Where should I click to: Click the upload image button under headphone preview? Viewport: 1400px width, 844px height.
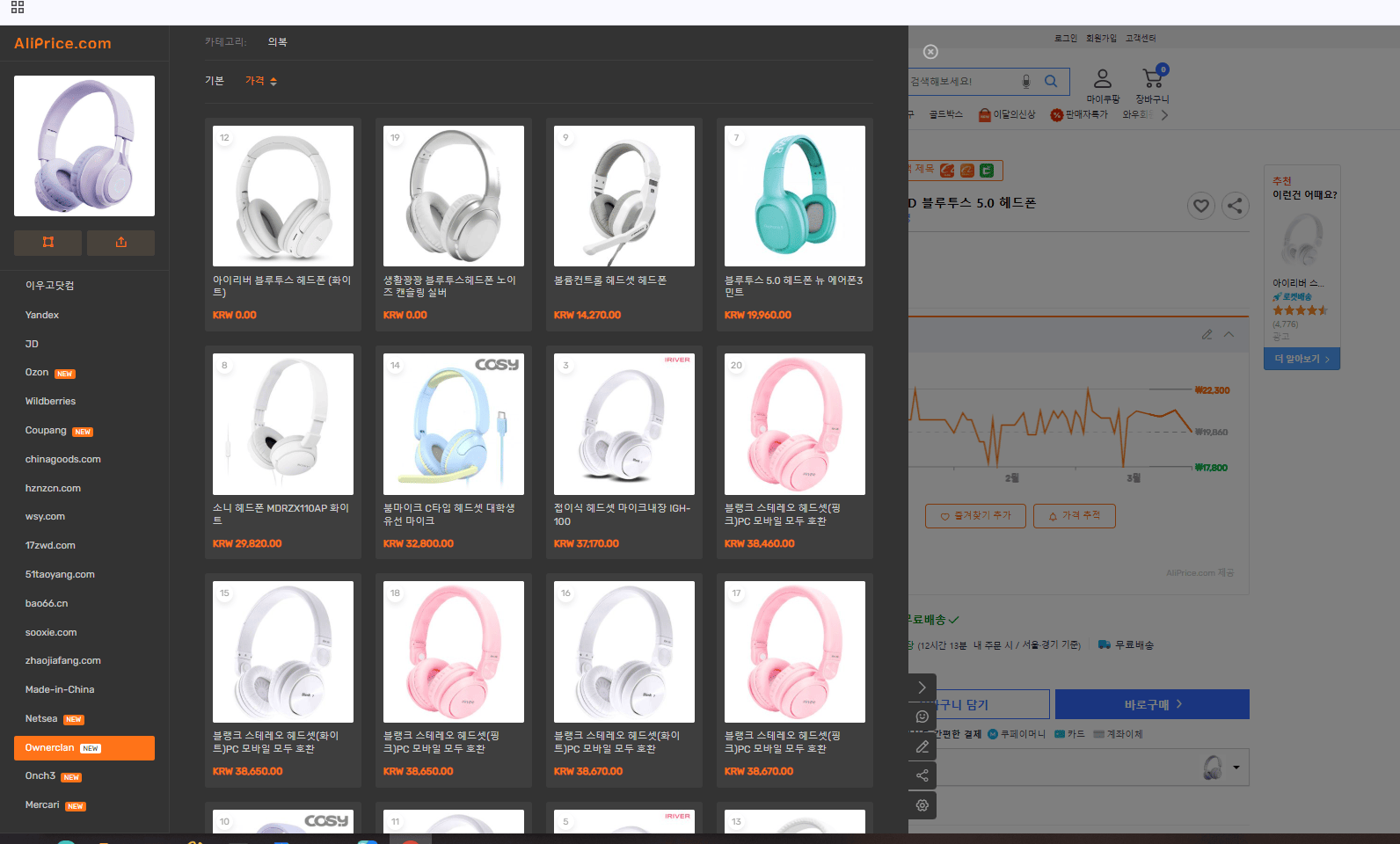coord(121,243)
